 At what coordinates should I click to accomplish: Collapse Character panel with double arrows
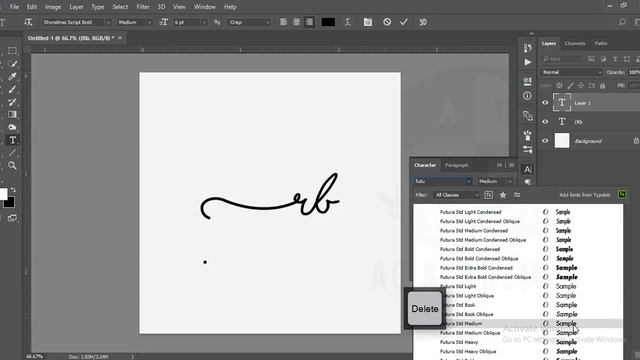500,165
